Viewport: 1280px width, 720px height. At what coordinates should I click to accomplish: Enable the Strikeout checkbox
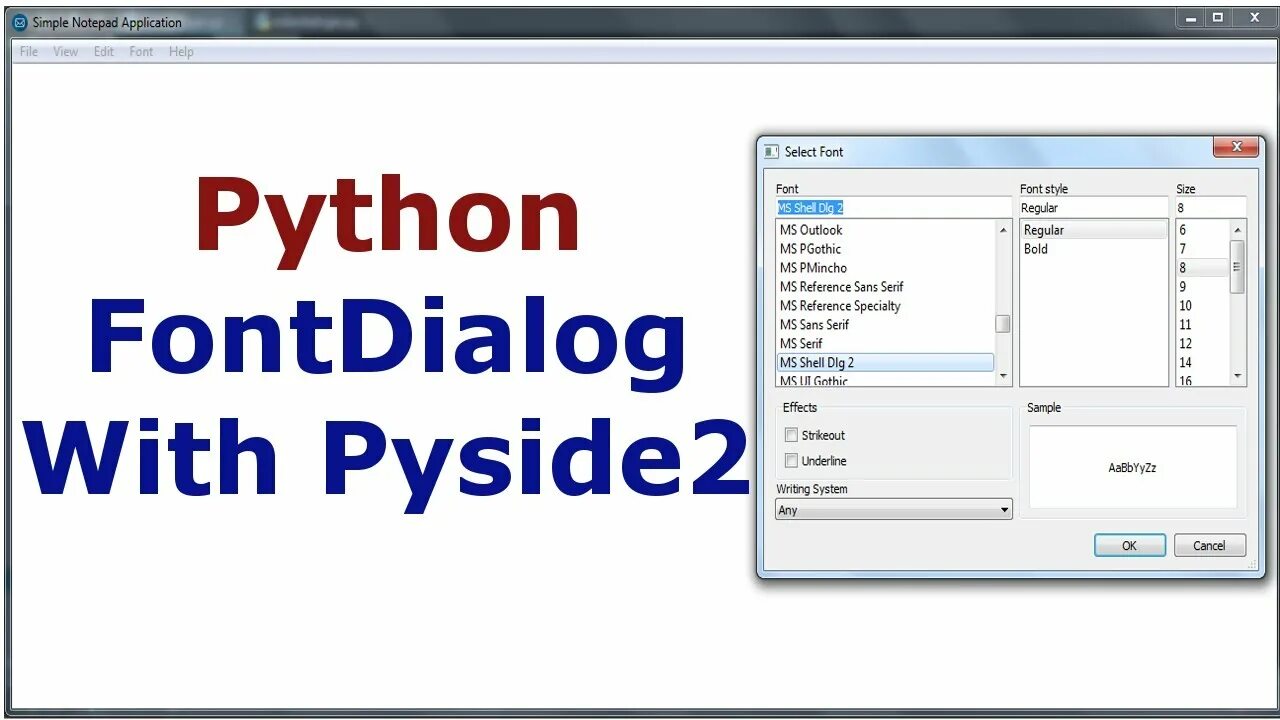(x=791, y=435)
